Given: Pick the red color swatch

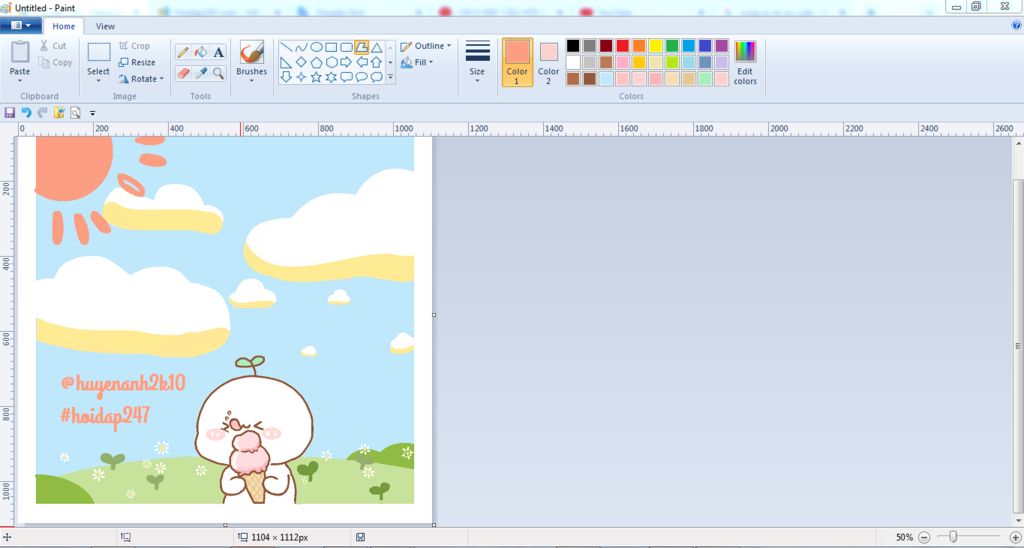Looking at the screenshot, I should [622, 46].
